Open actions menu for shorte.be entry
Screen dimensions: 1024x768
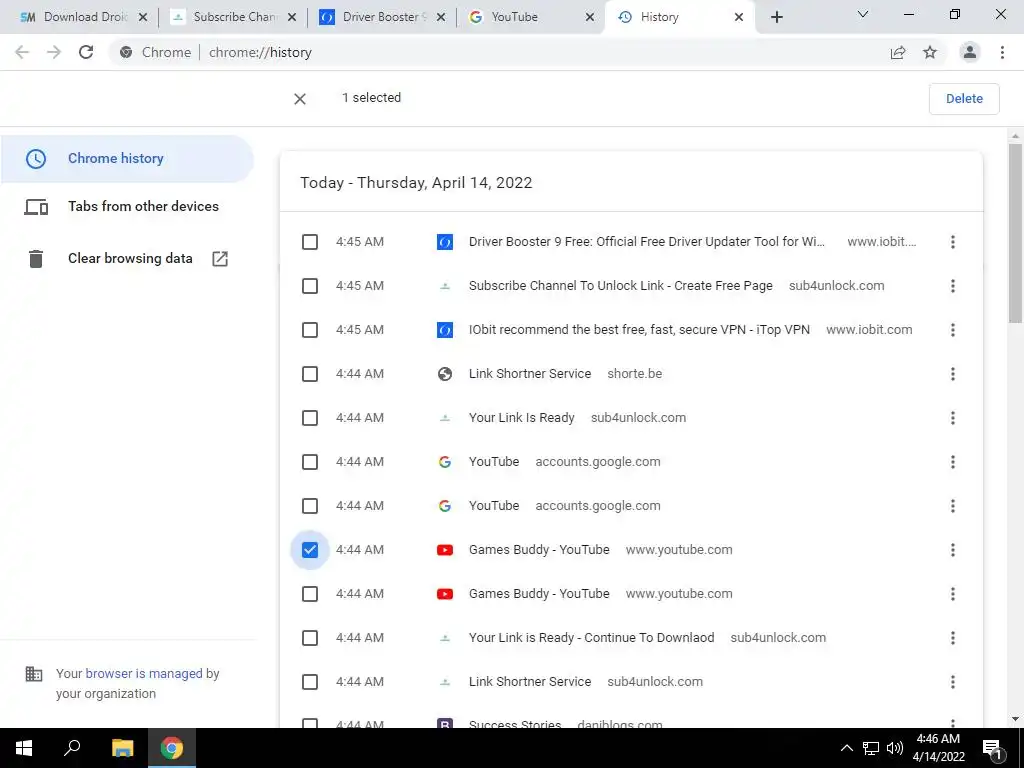953,374
